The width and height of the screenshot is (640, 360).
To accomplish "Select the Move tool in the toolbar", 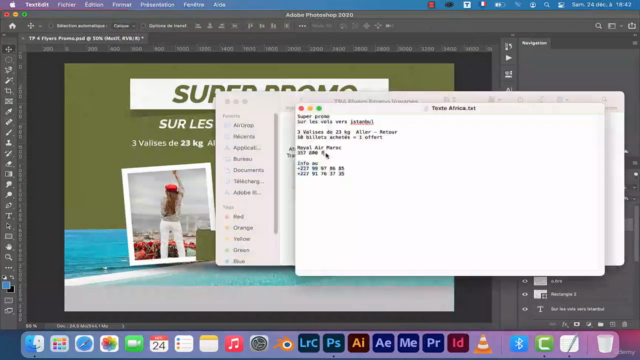I will (9, 49).
